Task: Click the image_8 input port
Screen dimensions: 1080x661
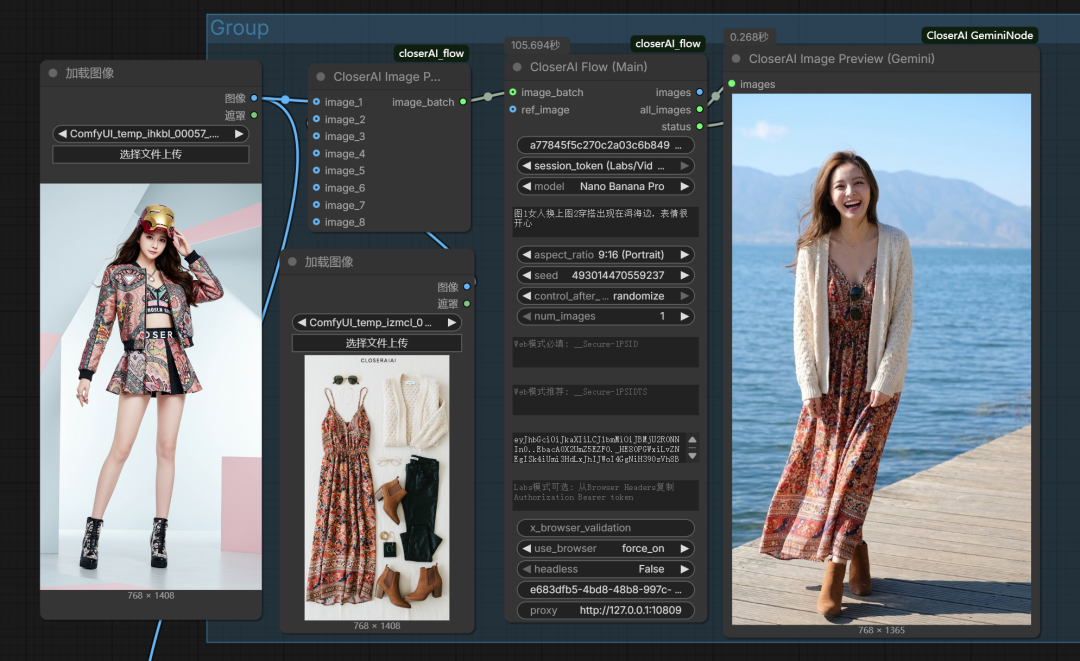Action: 316,222
